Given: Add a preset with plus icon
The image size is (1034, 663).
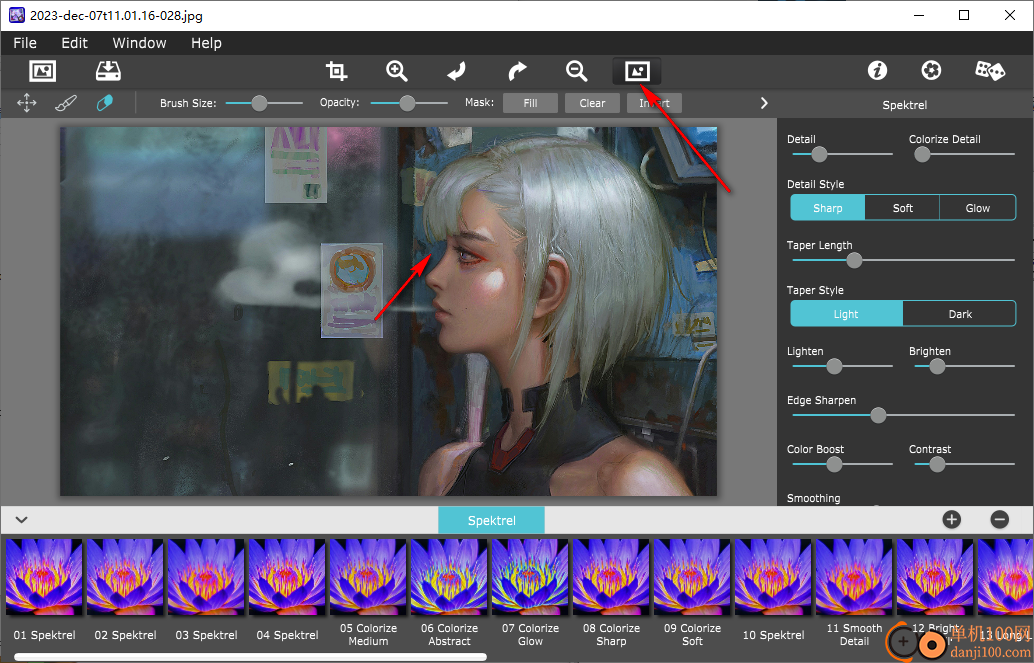Looking at the screenshot, I should click(952, 520).
